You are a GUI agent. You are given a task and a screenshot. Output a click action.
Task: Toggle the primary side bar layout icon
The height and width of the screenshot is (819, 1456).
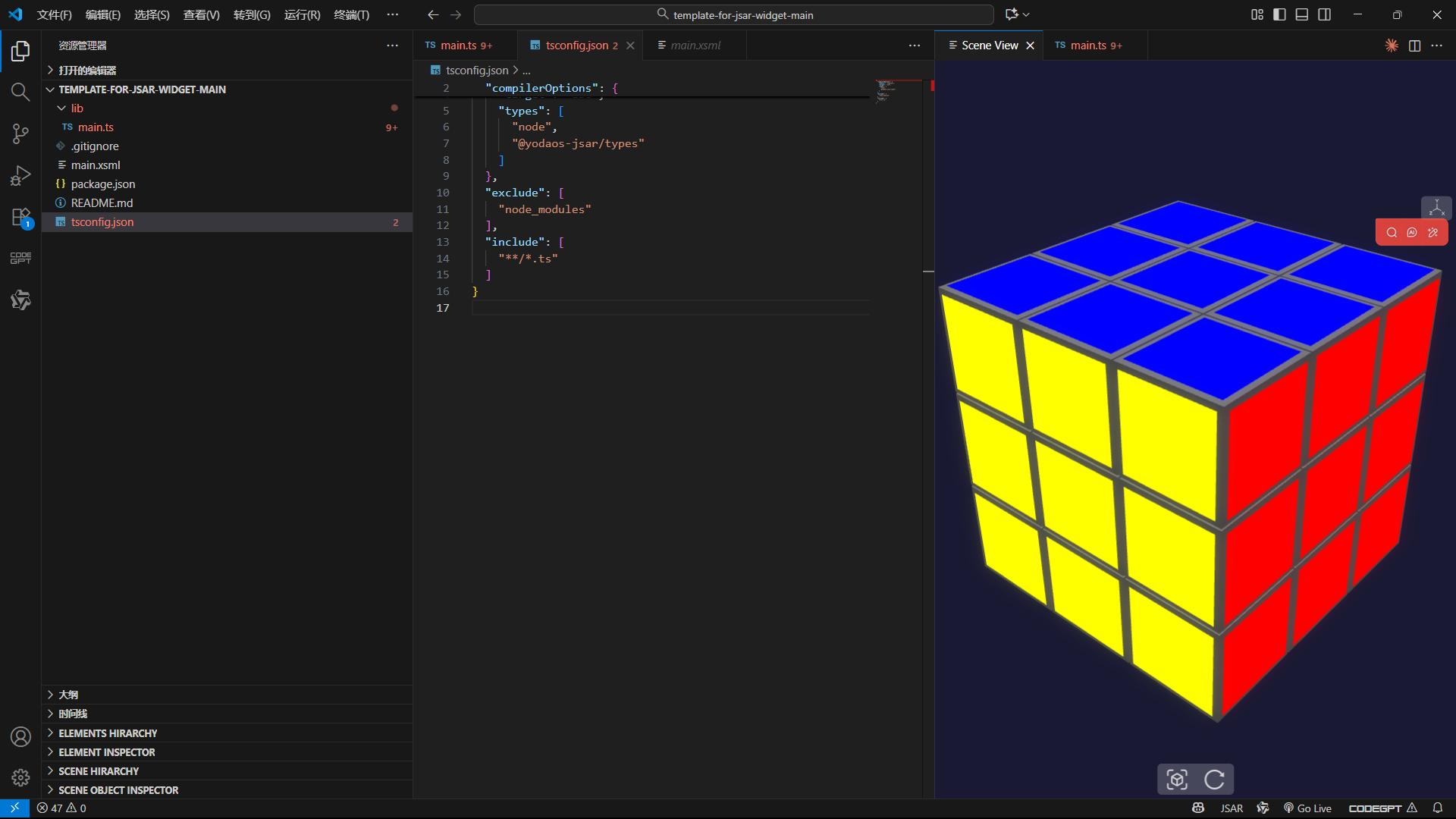point(1279,14)
